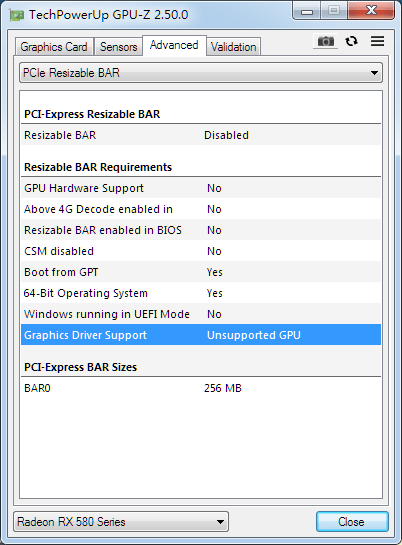
Task: Click the Close button
Action: [x=352, y=521]
